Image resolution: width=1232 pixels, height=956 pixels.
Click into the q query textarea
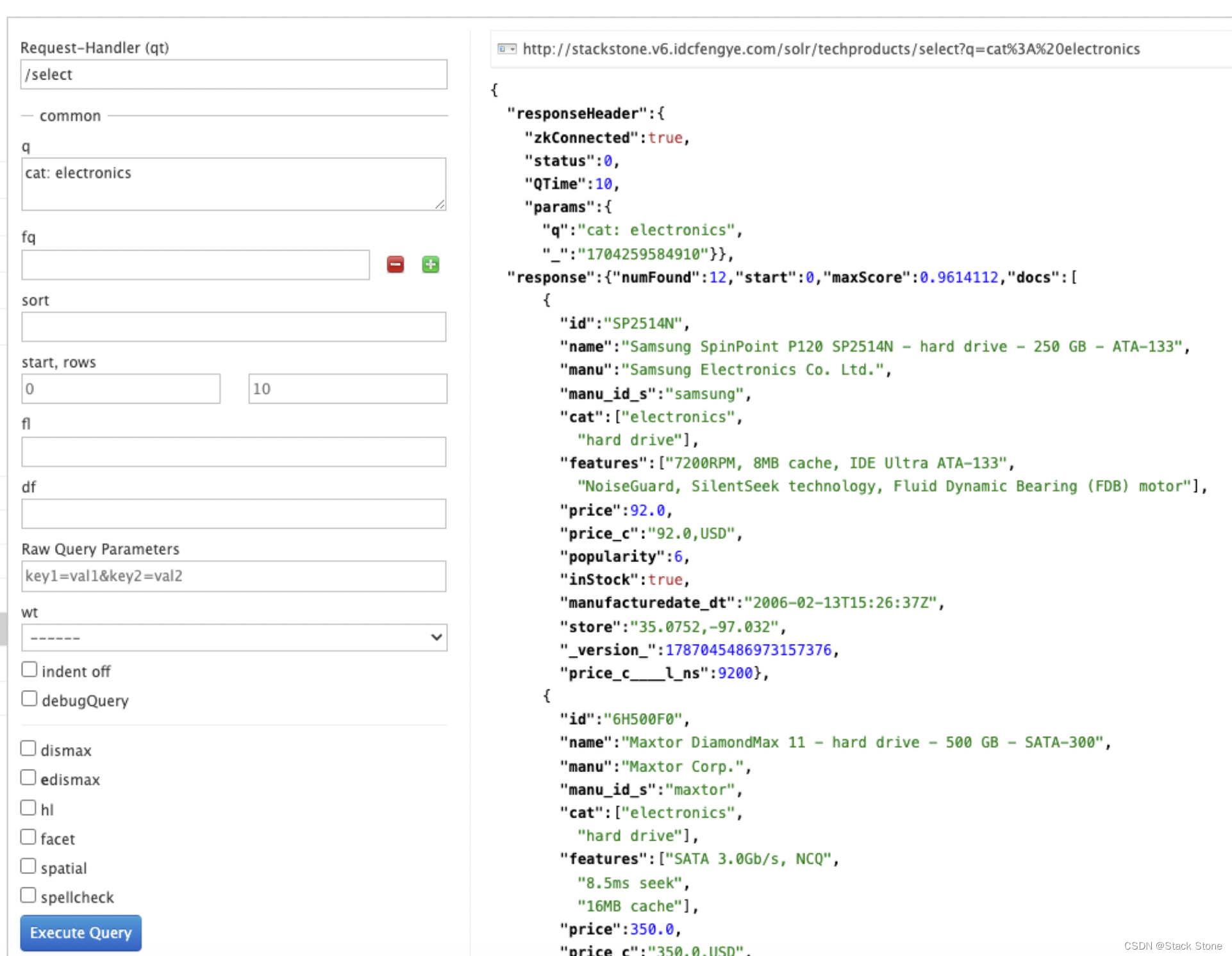(x=234, y=184)
